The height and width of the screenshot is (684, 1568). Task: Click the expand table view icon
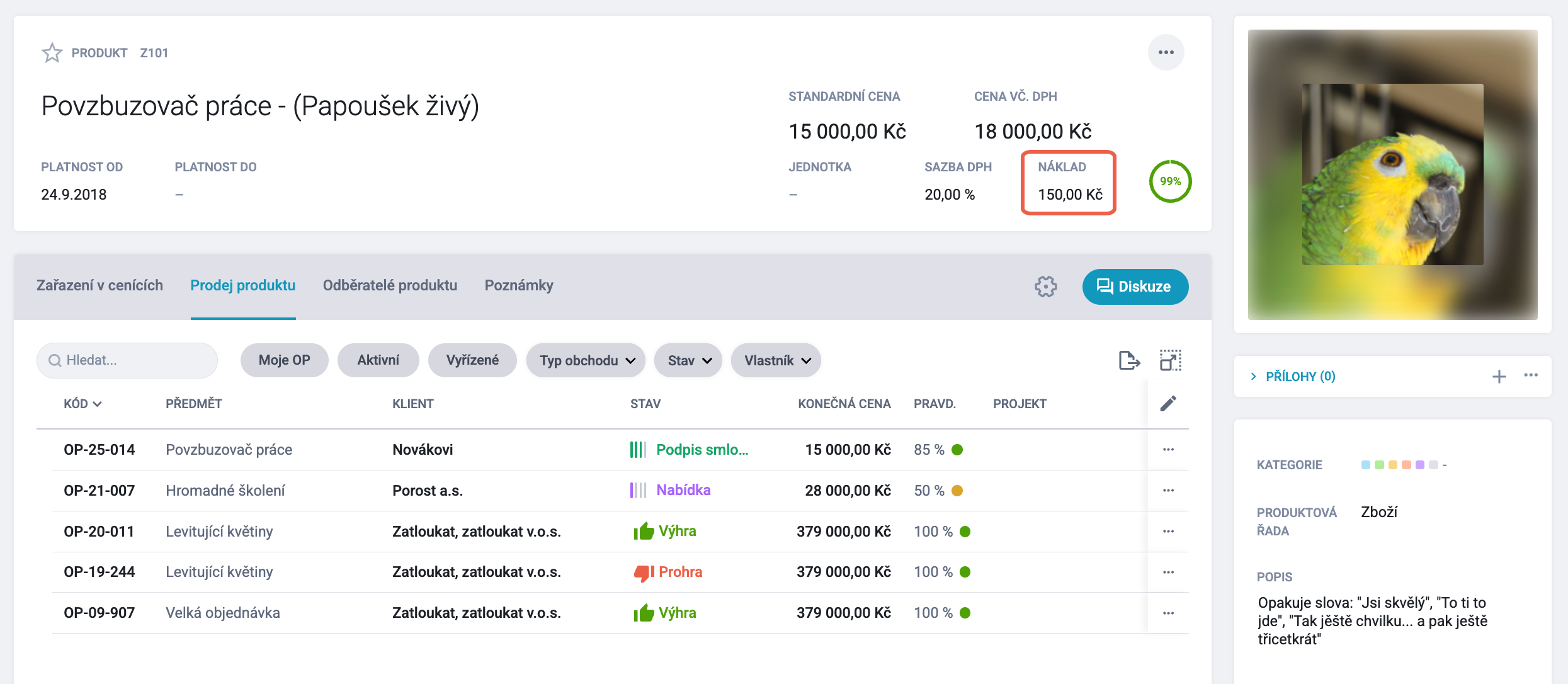point(1171,360)
